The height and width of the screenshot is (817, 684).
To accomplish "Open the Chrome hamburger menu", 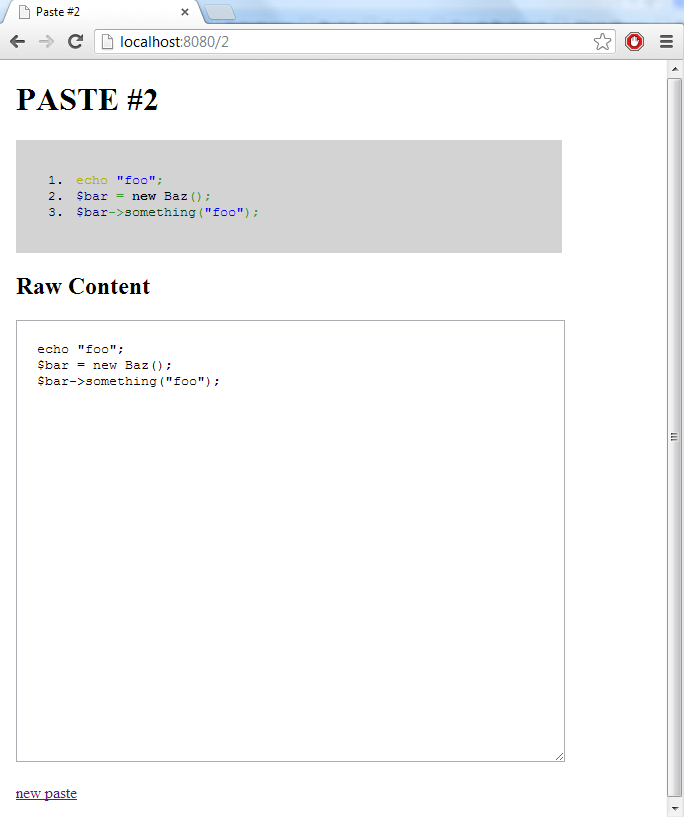I will pyautogui.click(x=666, y=41).
